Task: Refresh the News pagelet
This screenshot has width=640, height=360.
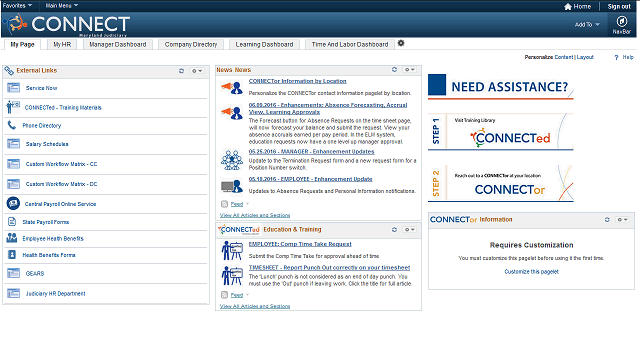Action: pyautogui.click(x=394, y=70)
